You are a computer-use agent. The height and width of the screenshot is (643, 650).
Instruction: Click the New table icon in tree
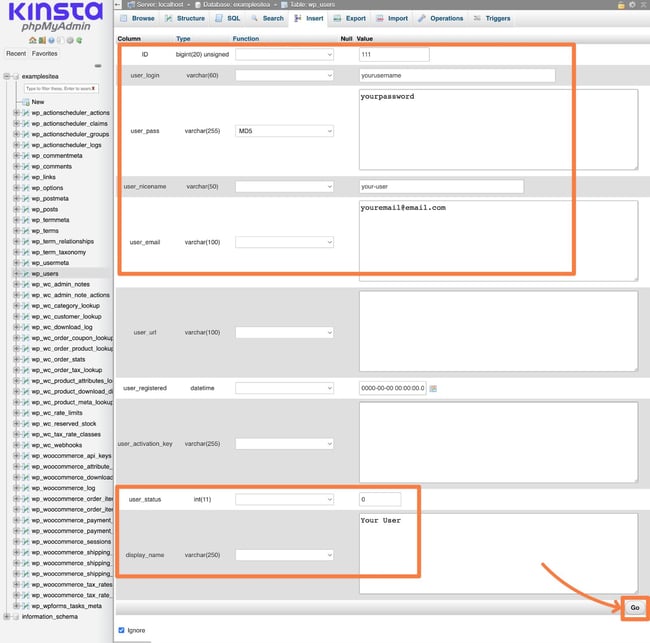click(x=25, y=101)
